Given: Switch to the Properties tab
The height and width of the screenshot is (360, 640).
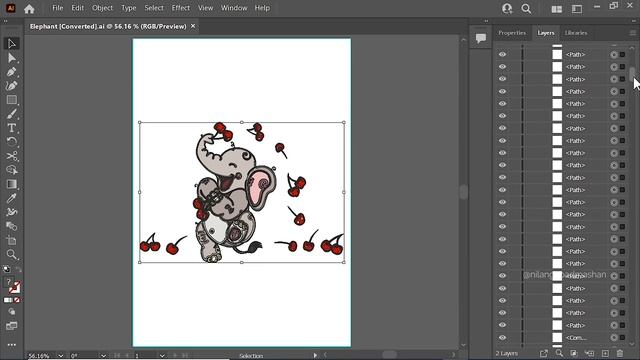Looking at the screenshot, I should 512,33.
